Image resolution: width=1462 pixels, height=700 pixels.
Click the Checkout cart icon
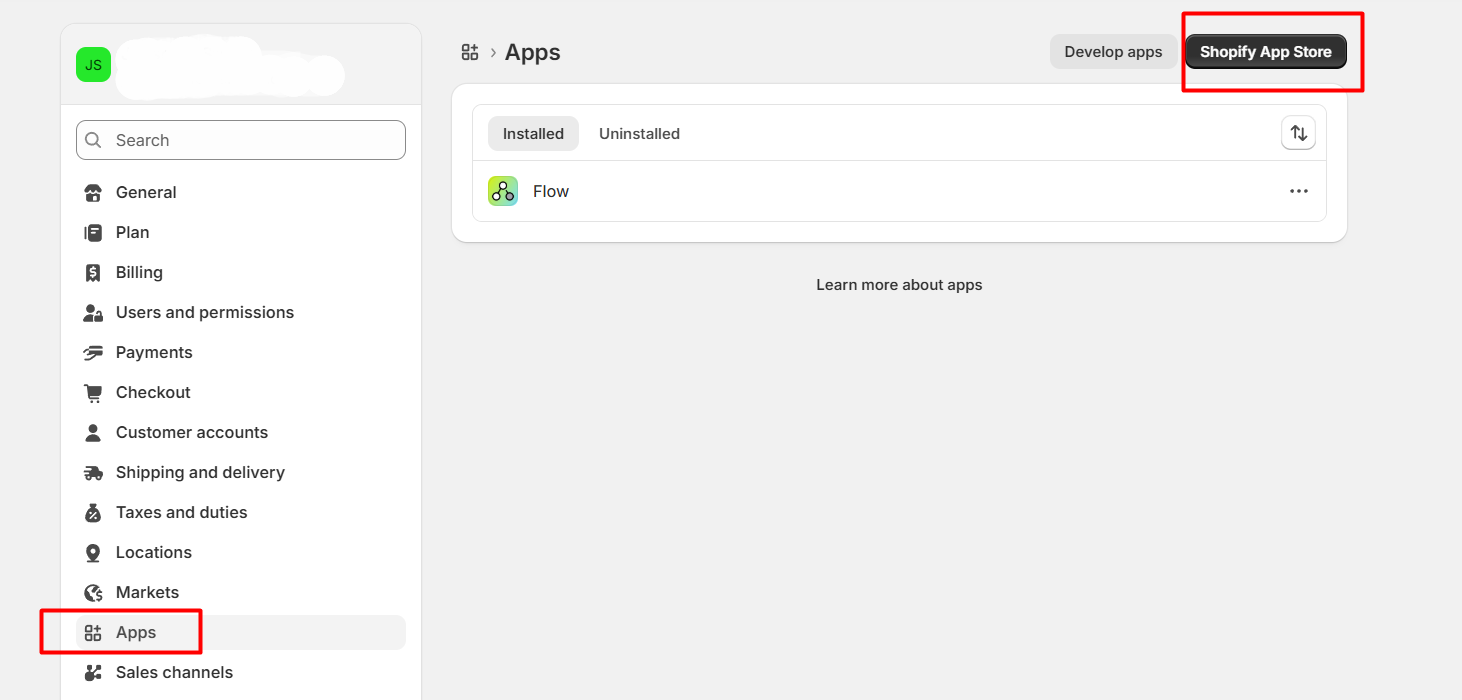93,393
